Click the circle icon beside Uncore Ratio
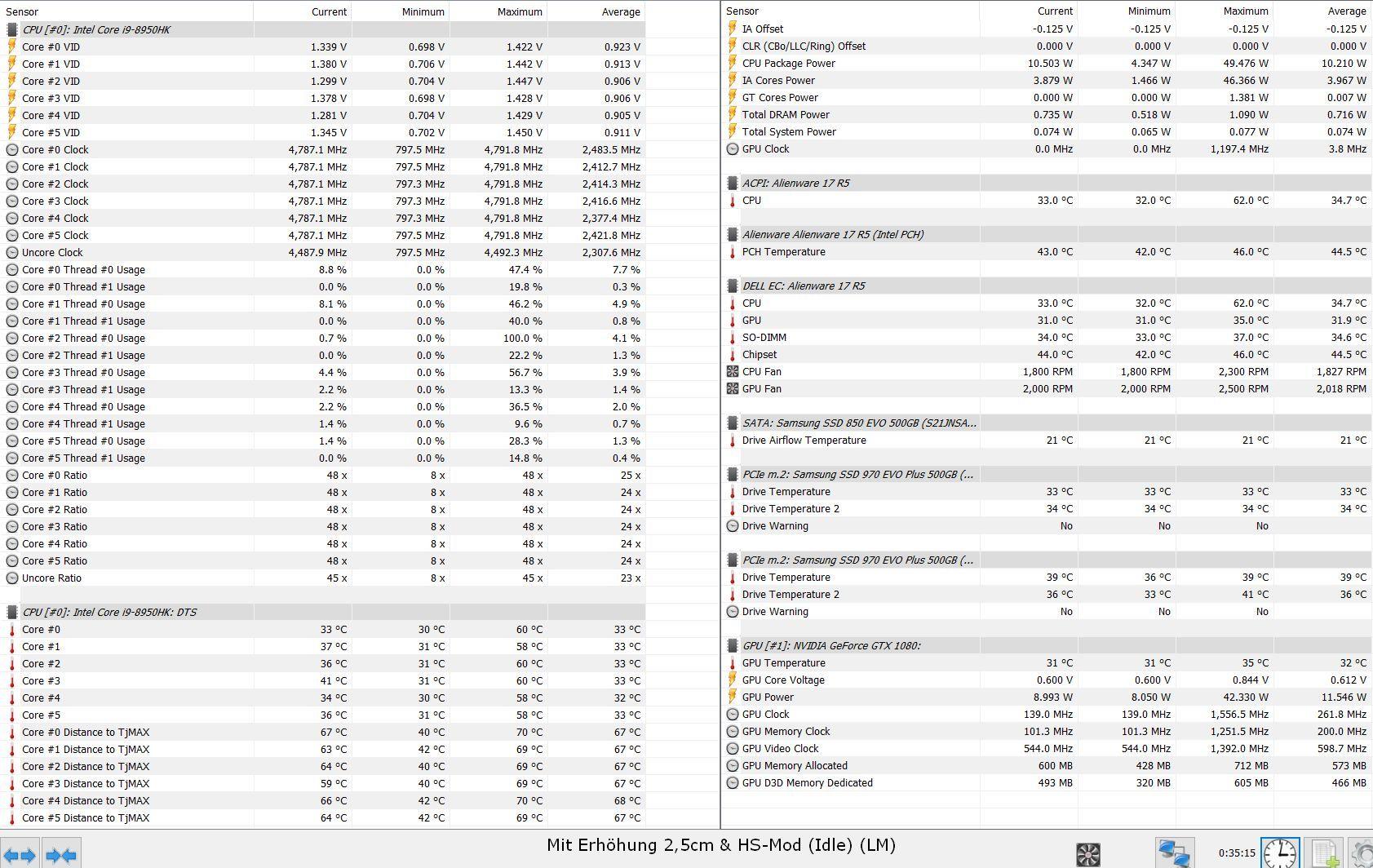The height and width of the screenshot is (868, 1373). tap(12, 578)
